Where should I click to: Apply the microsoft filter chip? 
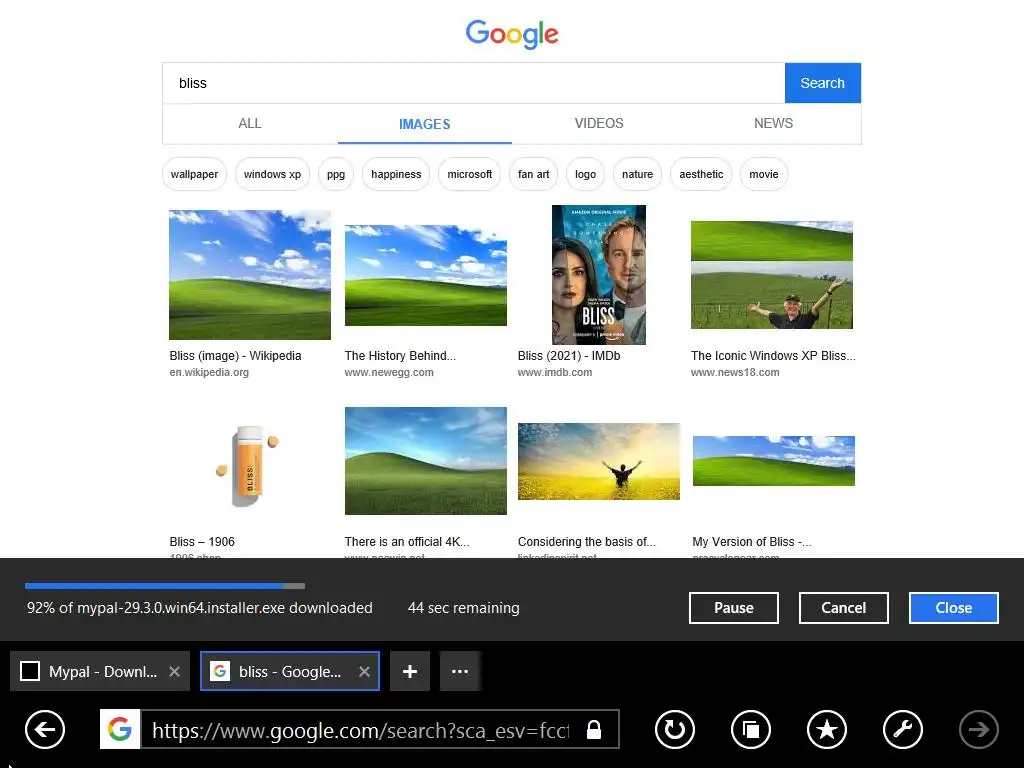(x=470, y=174)
